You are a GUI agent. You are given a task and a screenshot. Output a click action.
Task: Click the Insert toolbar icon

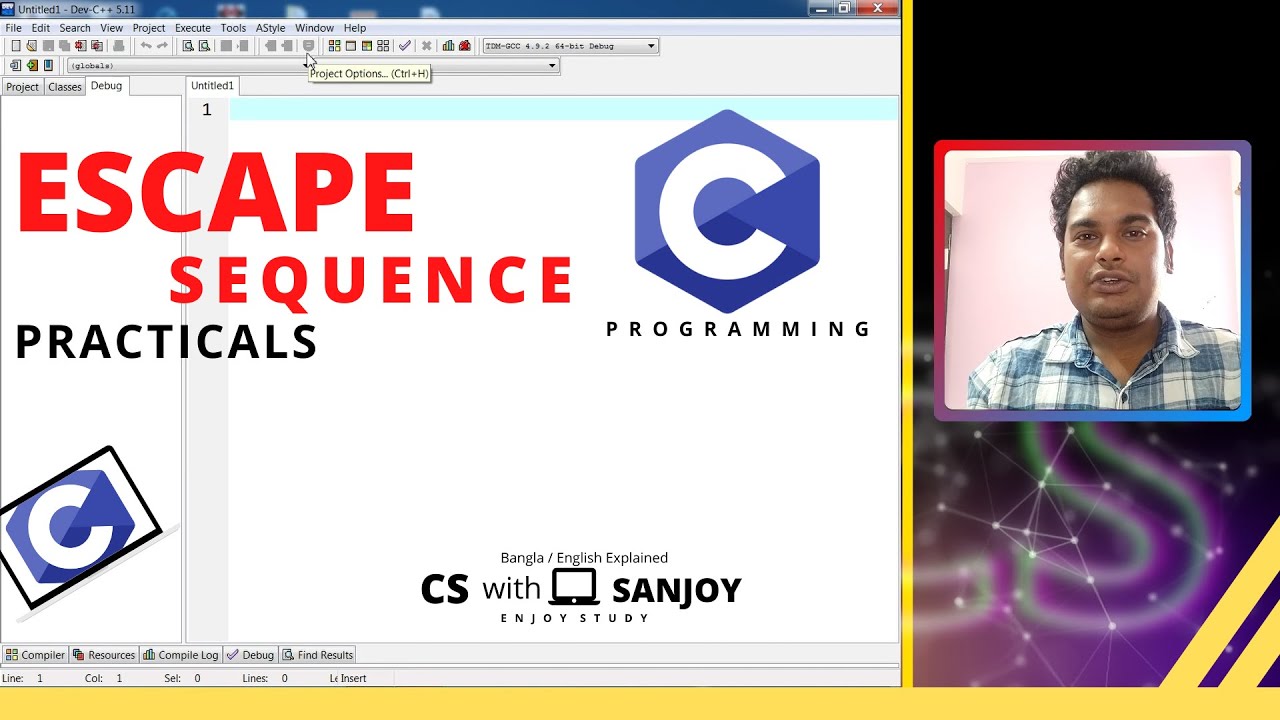click(x=15, y=66)
